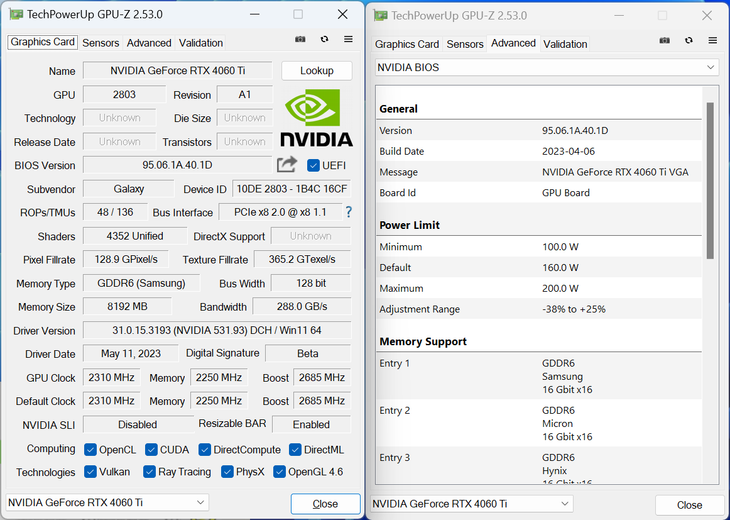Click the Board Id GPU Board value
Image resolution: width=730 pixels, height=520 pixels.
coord(566,193)
